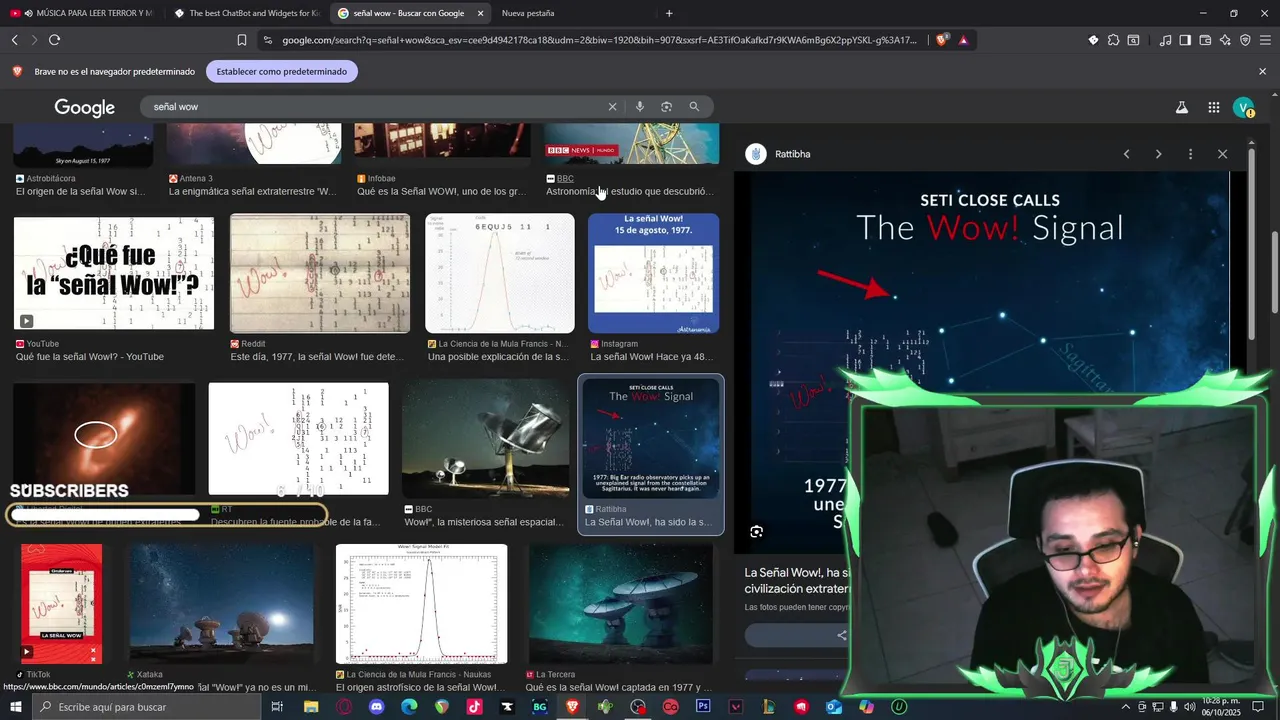Open '¿Qué fue la señal Wow!?' YouTube thumbnail
The height and width of the screenshot is (720, 1280).
click(x=114, y=273)
